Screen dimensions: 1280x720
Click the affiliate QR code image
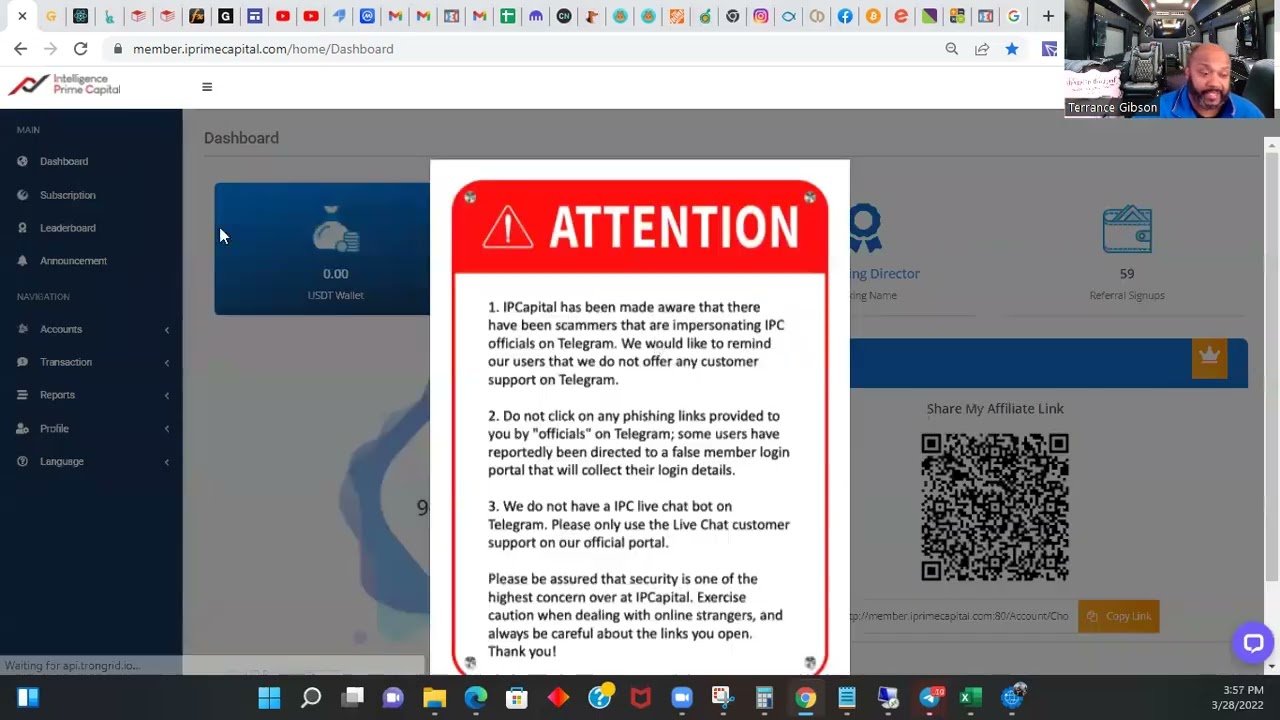pyautogui.click(x=995, y=507)
